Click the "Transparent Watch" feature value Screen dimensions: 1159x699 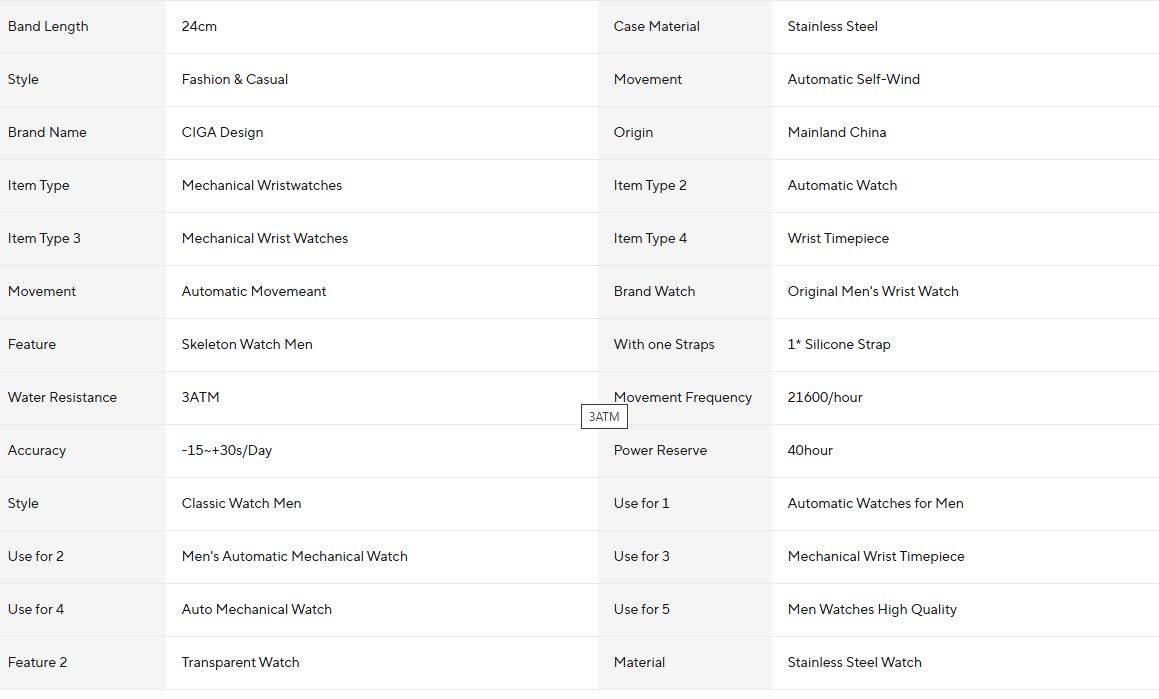240,663
